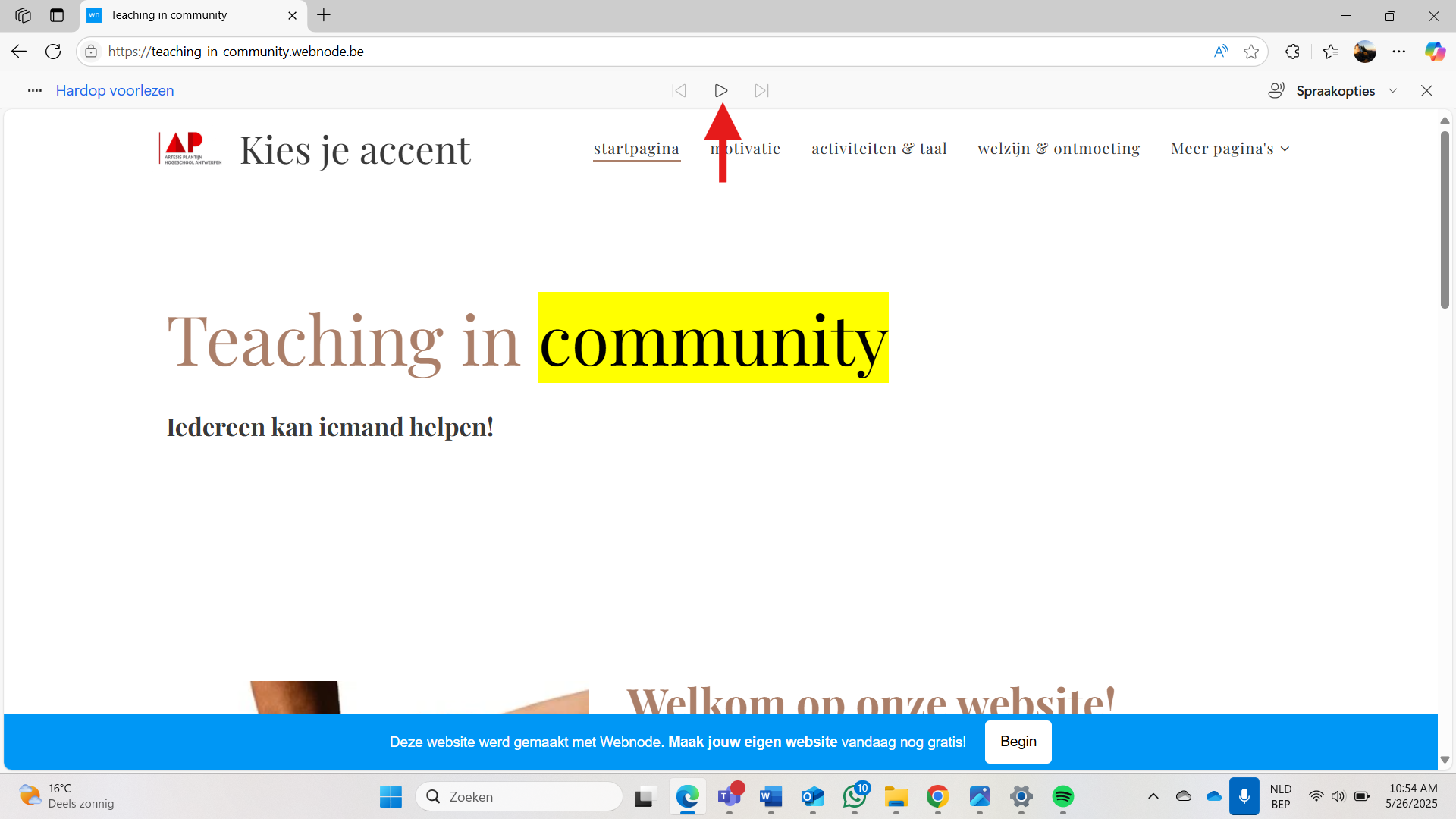Go to welzijn & ontmoeting page
The width and height of the screenshot is (1456, 819).
click(1059, 149)
